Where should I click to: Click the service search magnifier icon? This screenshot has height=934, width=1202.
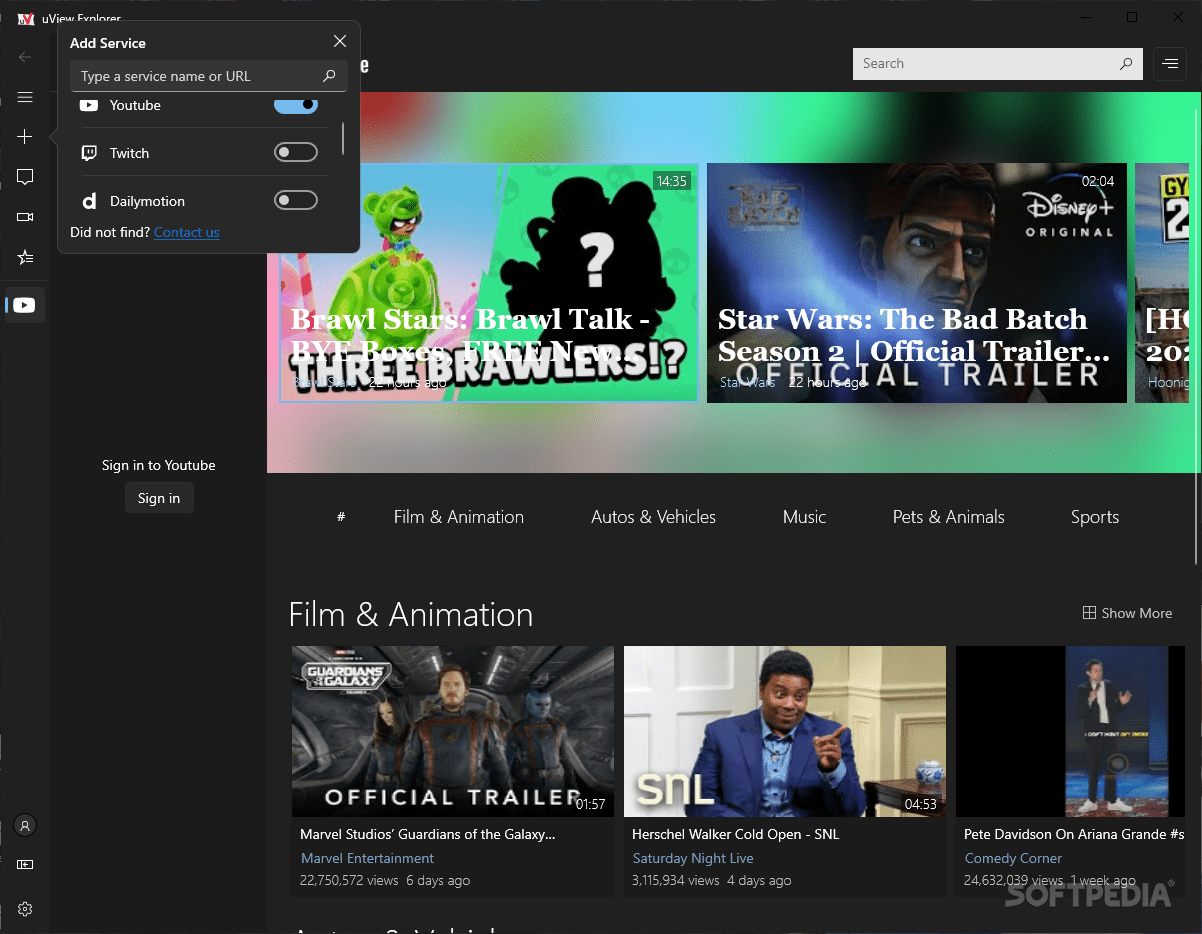329,76
